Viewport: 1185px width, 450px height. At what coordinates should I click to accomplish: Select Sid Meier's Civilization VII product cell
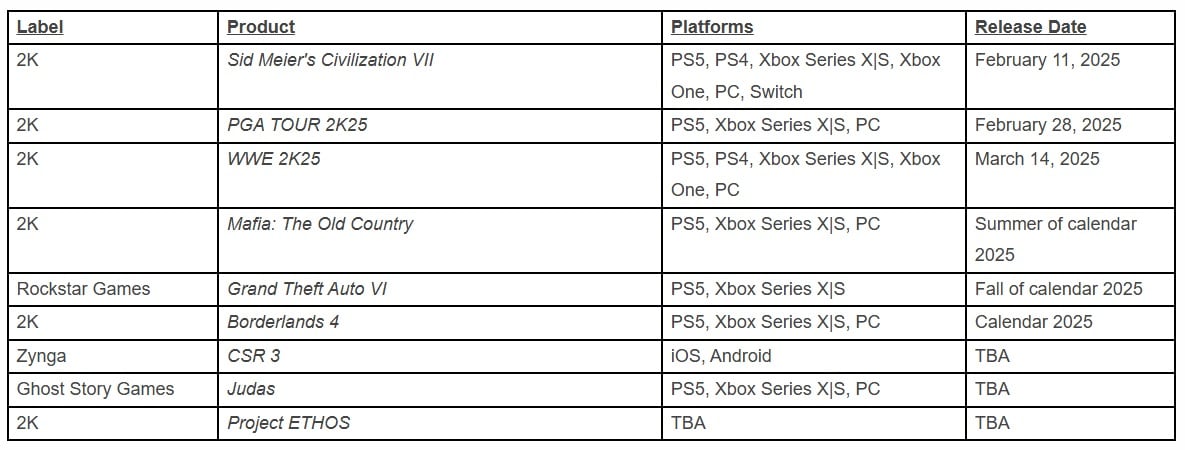pyautogui.click(x=330, y=60)
